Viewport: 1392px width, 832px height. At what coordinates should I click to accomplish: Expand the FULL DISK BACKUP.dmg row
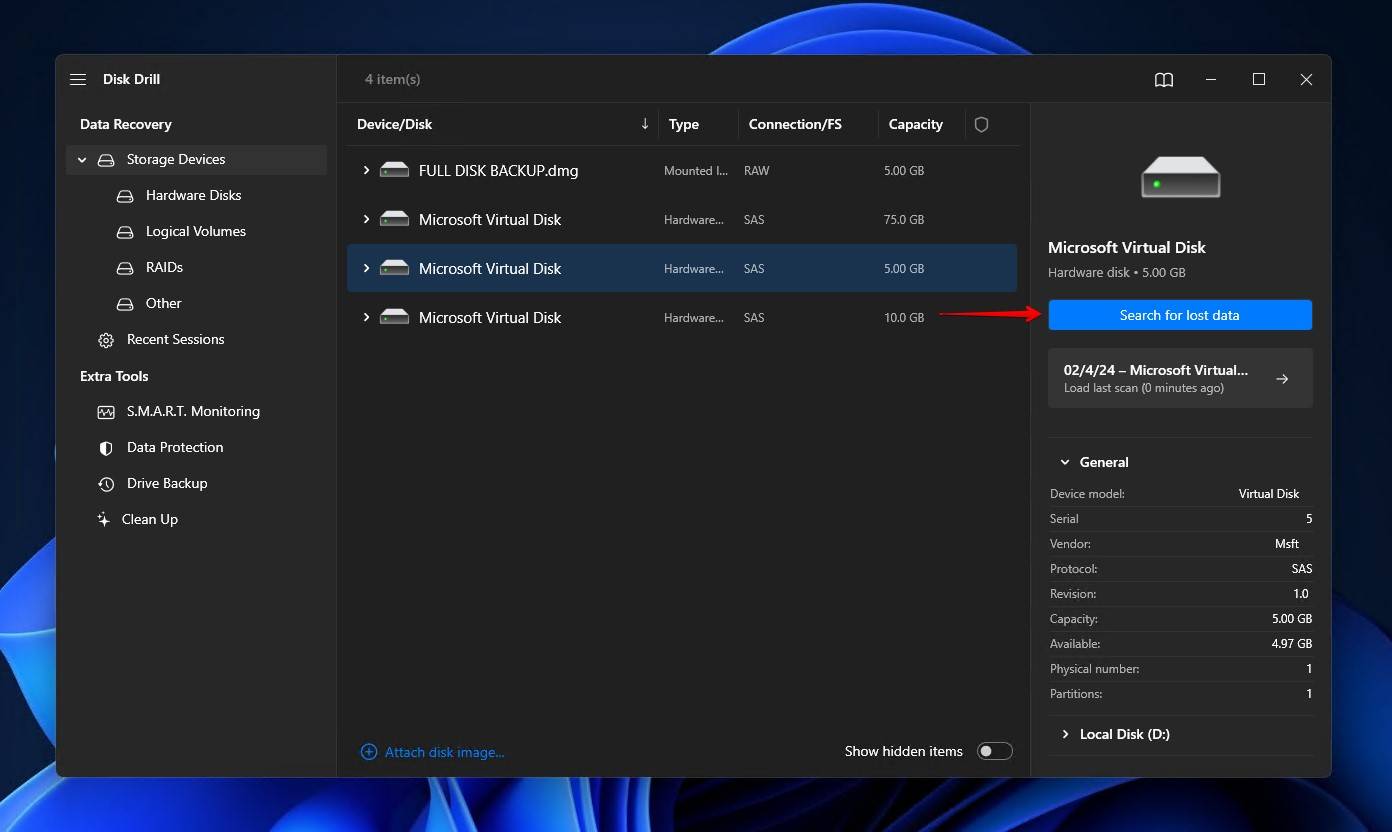click(366, 171)
